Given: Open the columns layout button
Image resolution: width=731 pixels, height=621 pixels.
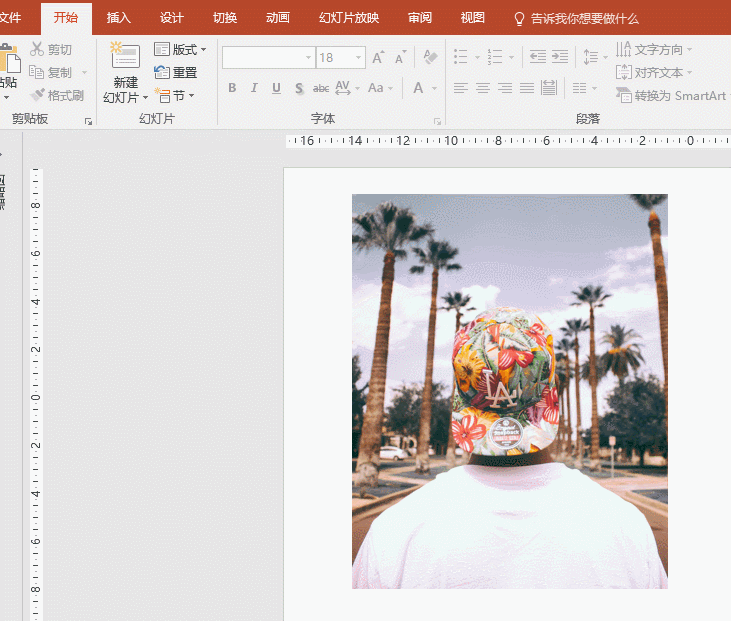Looking at the screenshot, I should pos(584,88).
